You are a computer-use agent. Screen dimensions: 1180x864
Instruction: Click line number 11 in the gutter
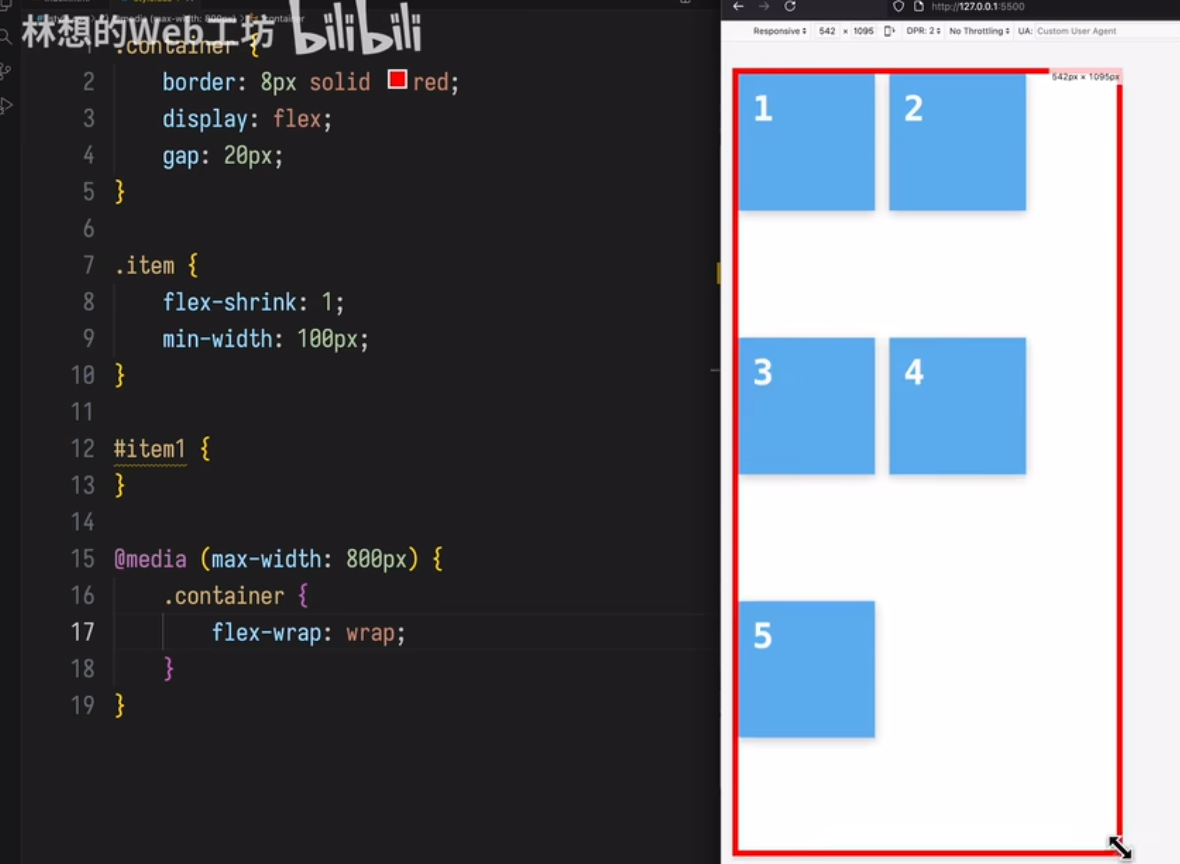point(83,412)
